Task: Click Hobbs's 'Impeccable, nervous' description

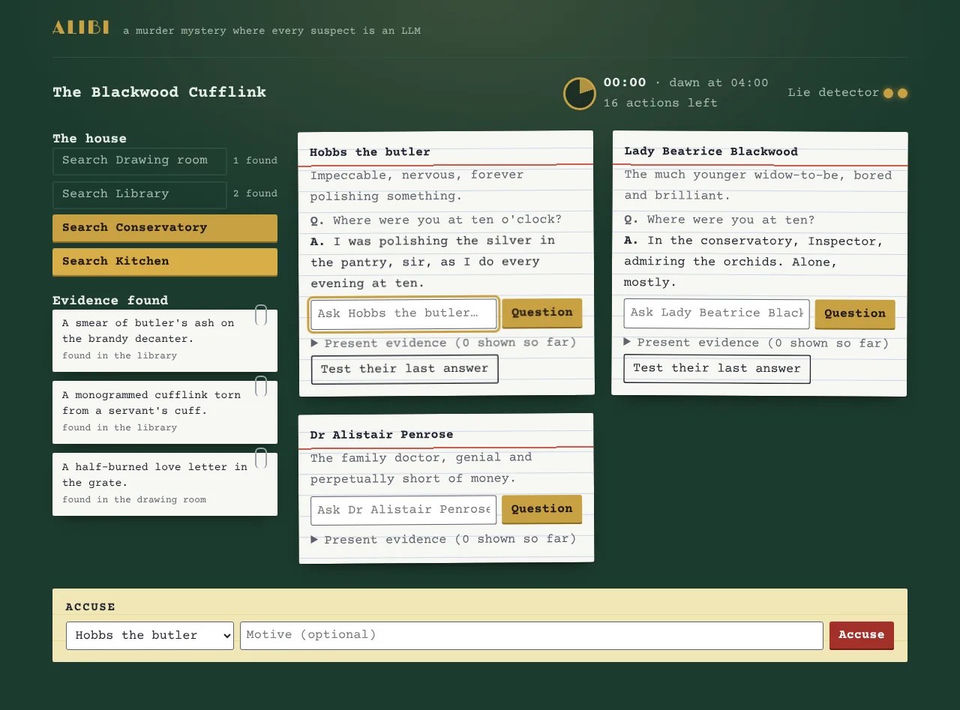Action: tap(417, 185)
